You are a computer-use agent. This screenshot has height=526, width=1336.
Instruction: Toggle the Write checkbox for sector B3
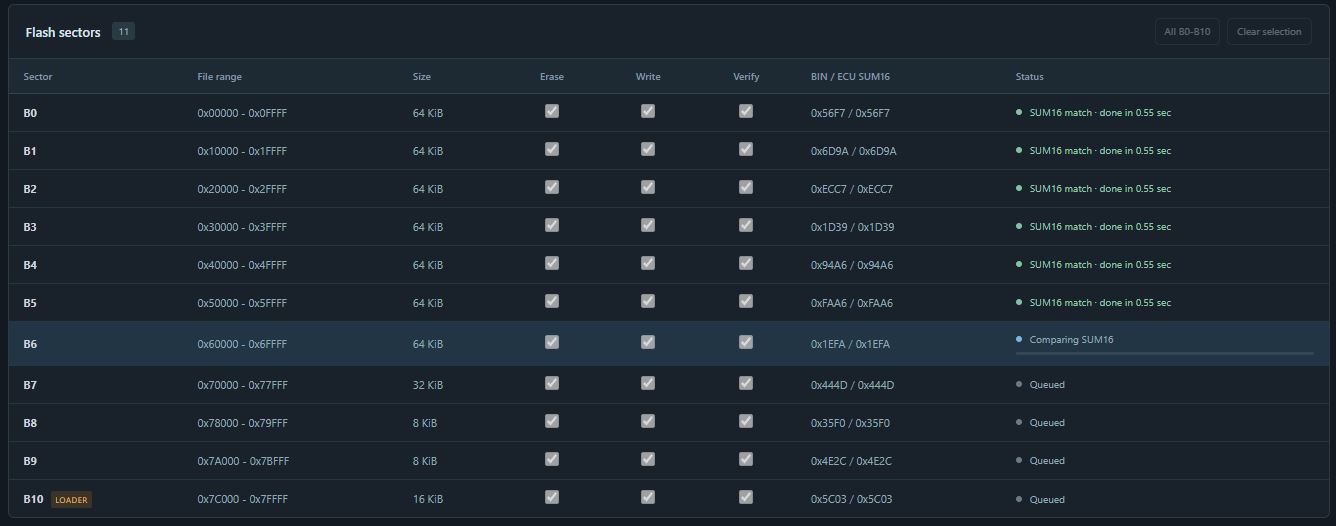[x=648, y=225]
